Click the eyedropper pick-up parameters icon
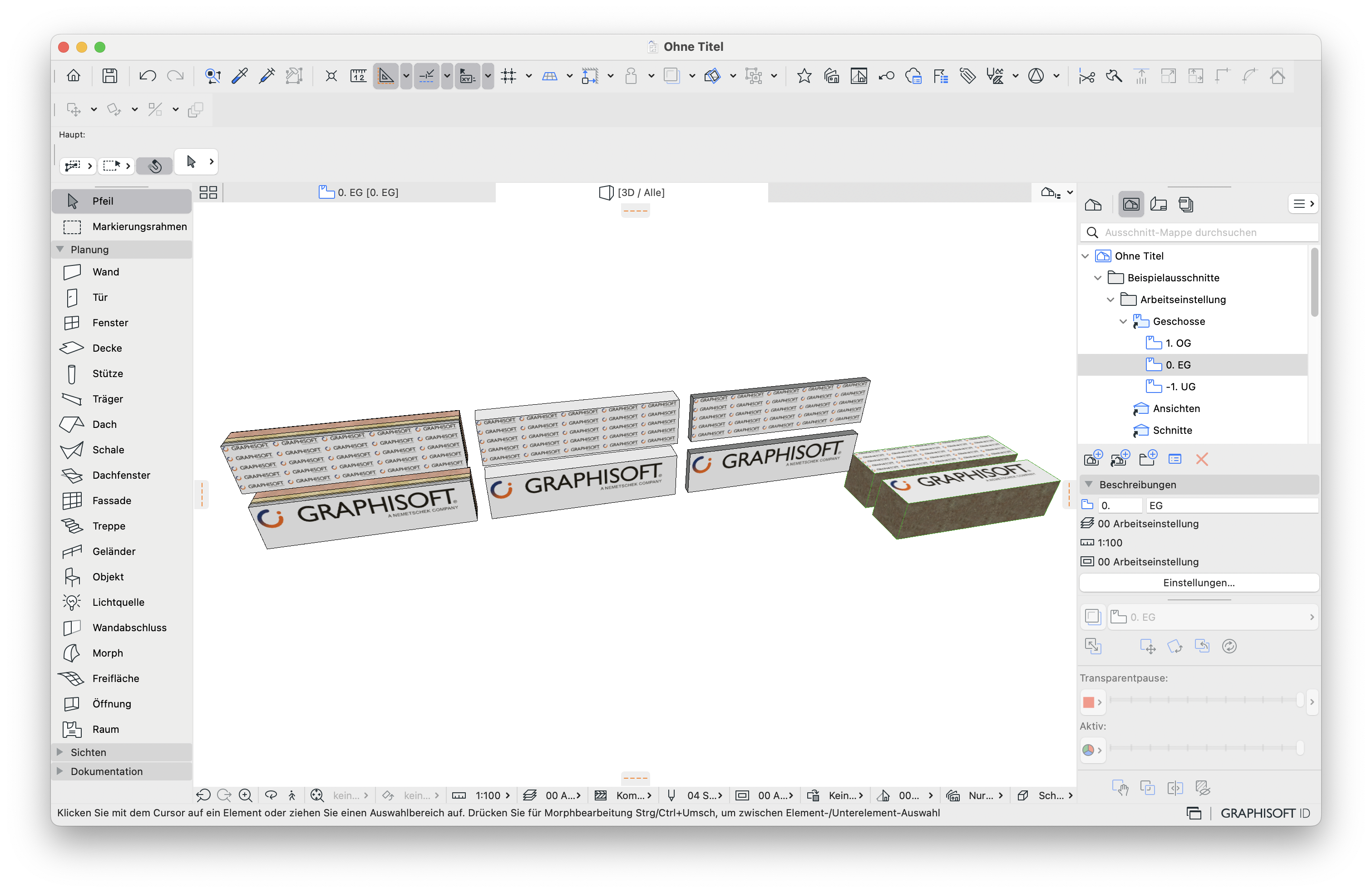Screen dimensions: 1372x893 (240, 75)
